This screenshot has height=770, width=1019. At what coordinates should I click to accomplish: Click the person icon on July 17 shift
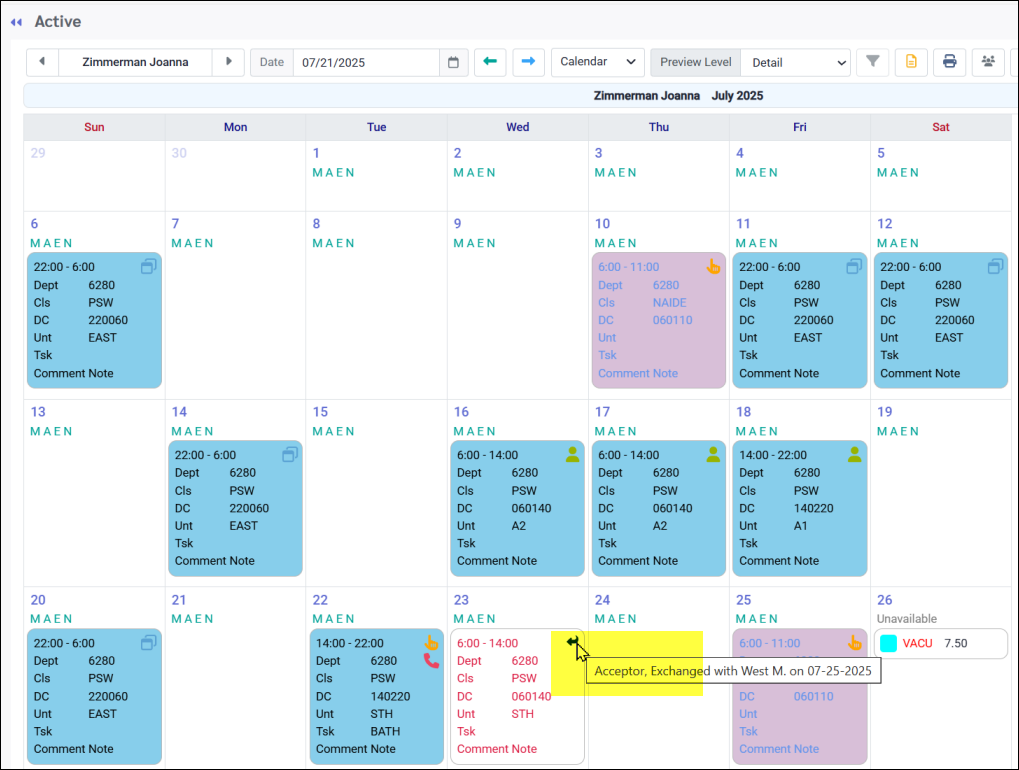(713, 455)
